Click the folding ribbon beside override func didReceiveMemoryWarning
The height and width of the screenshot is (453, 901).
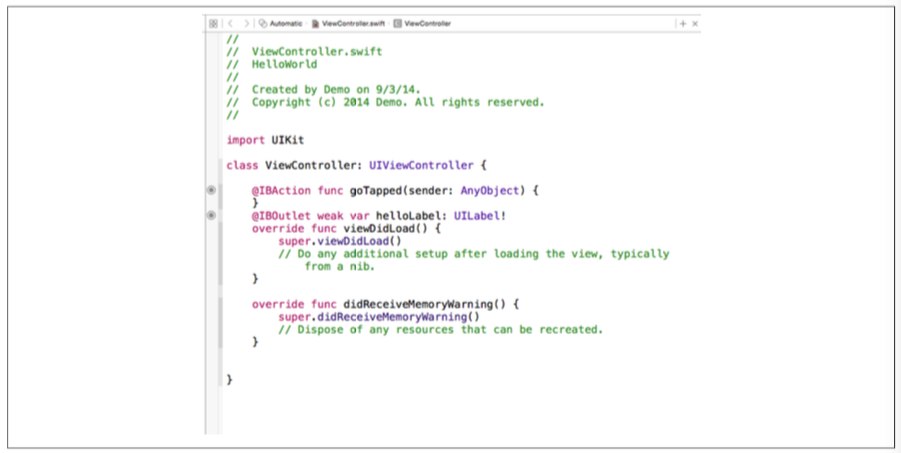220,304
